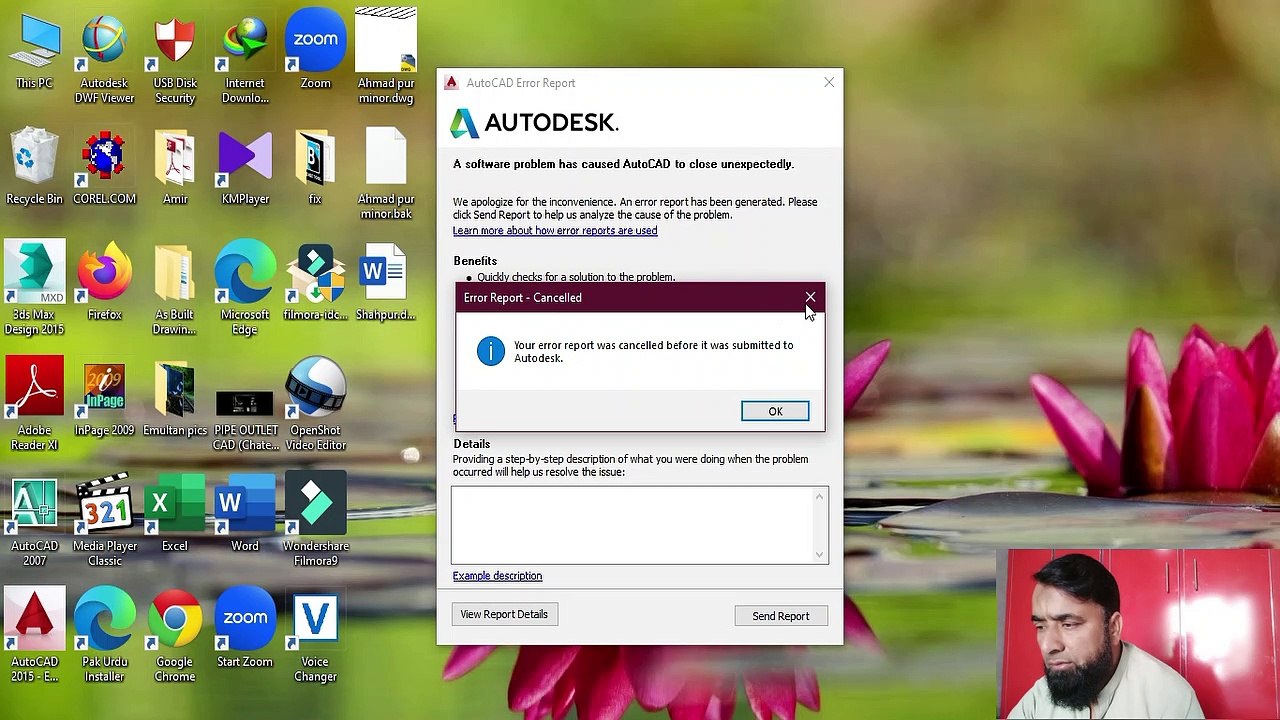
Task: Launch AutoCAD 2015 English shortcut
Action: click(x=34, y=637)
